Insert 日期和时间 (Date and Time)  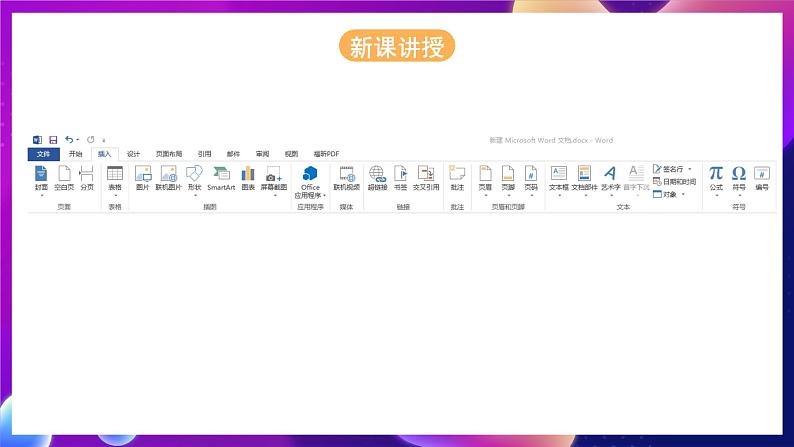[x=674, y=182]
